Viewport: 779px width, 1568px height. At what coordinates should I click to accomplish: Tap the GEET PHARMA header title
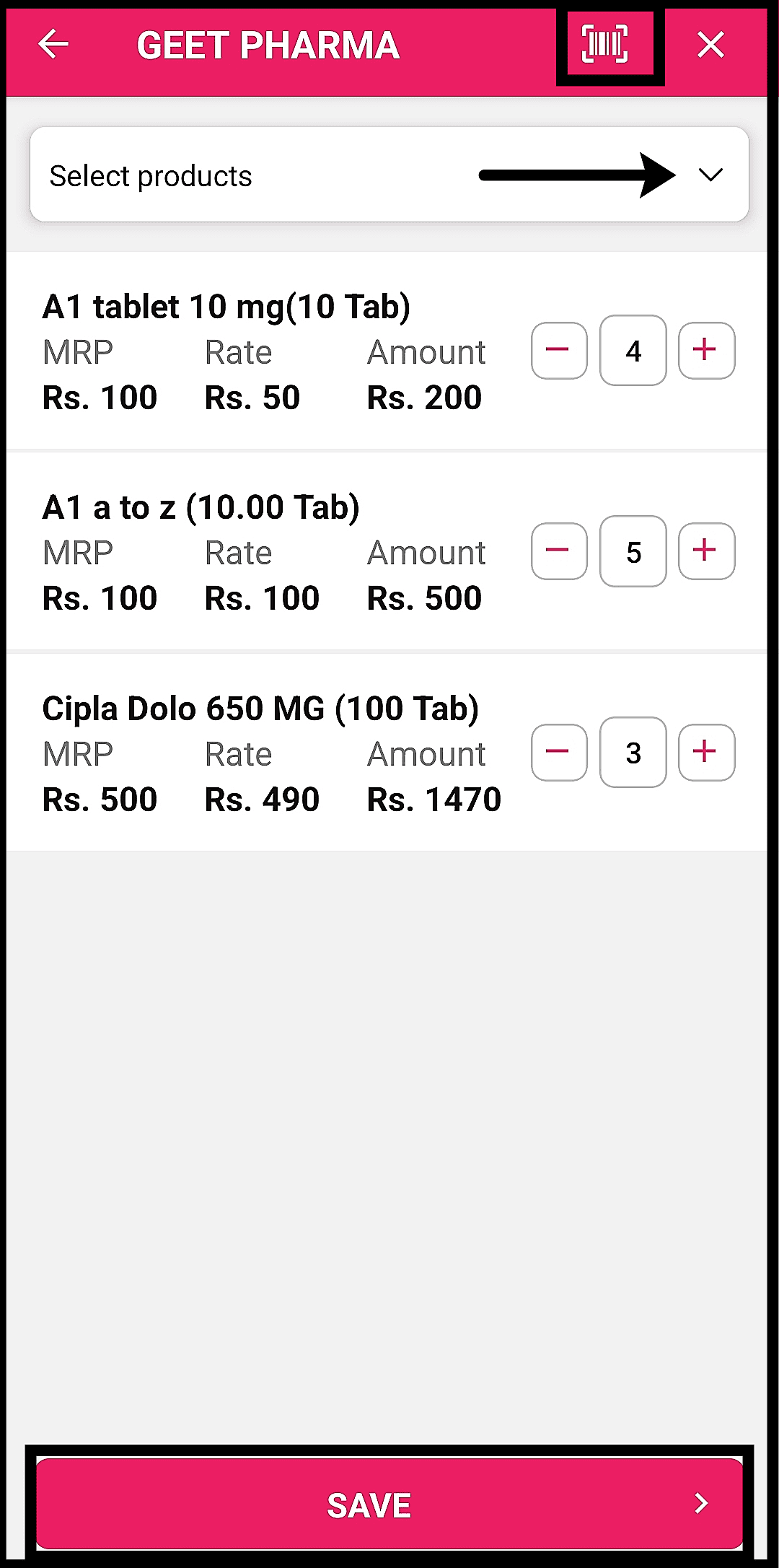(268, 45)
